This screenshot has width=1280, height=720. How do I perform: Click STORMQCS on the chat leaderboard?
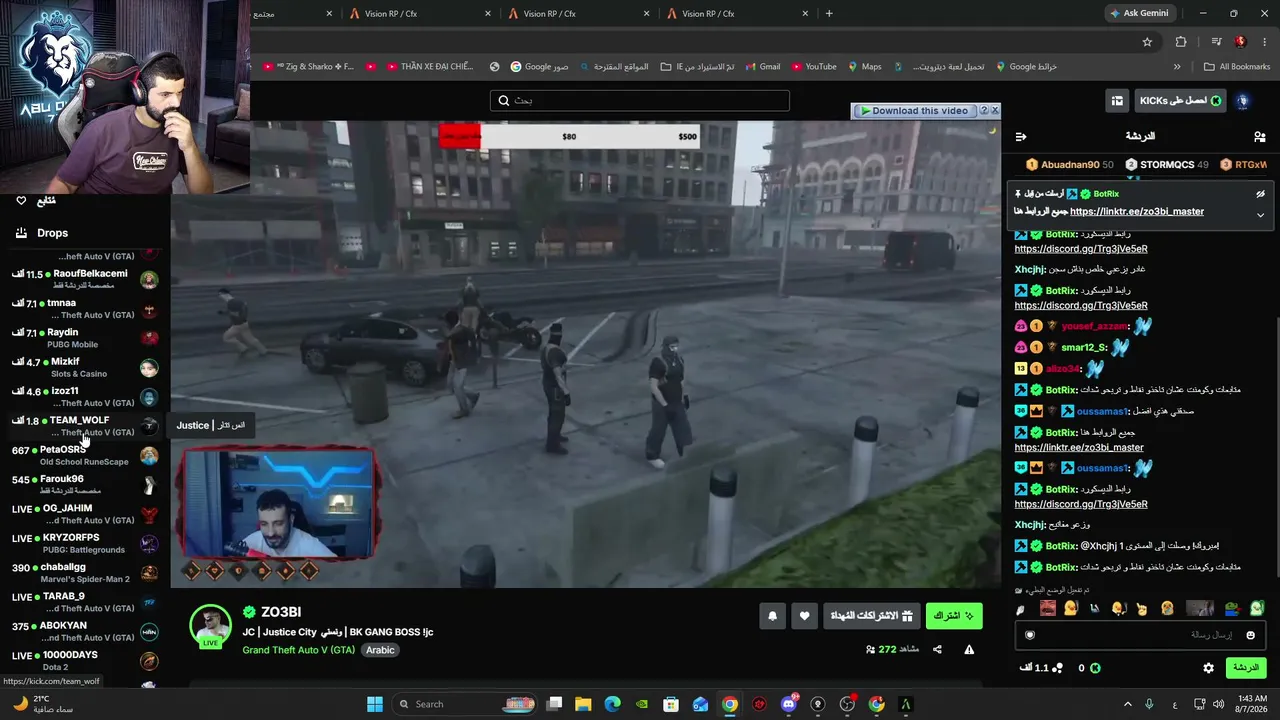[1167, 164]
